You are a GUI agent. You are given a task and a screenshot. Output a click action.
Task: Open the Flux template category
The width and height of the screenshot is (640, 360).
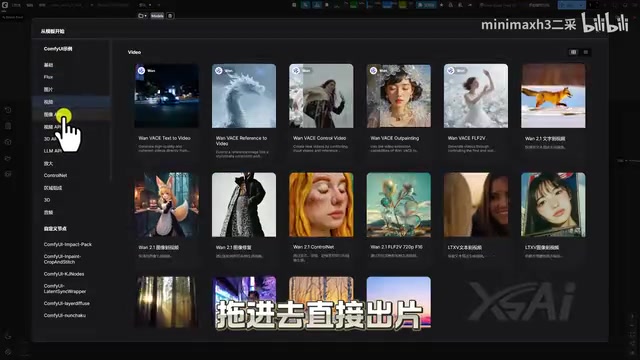point(48,77)
